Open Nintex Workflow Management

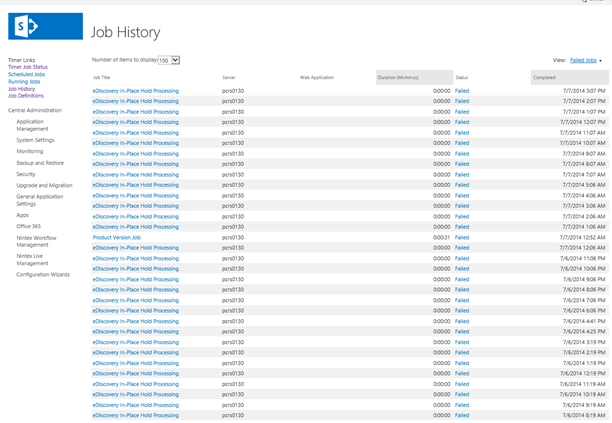coord(36,240)
